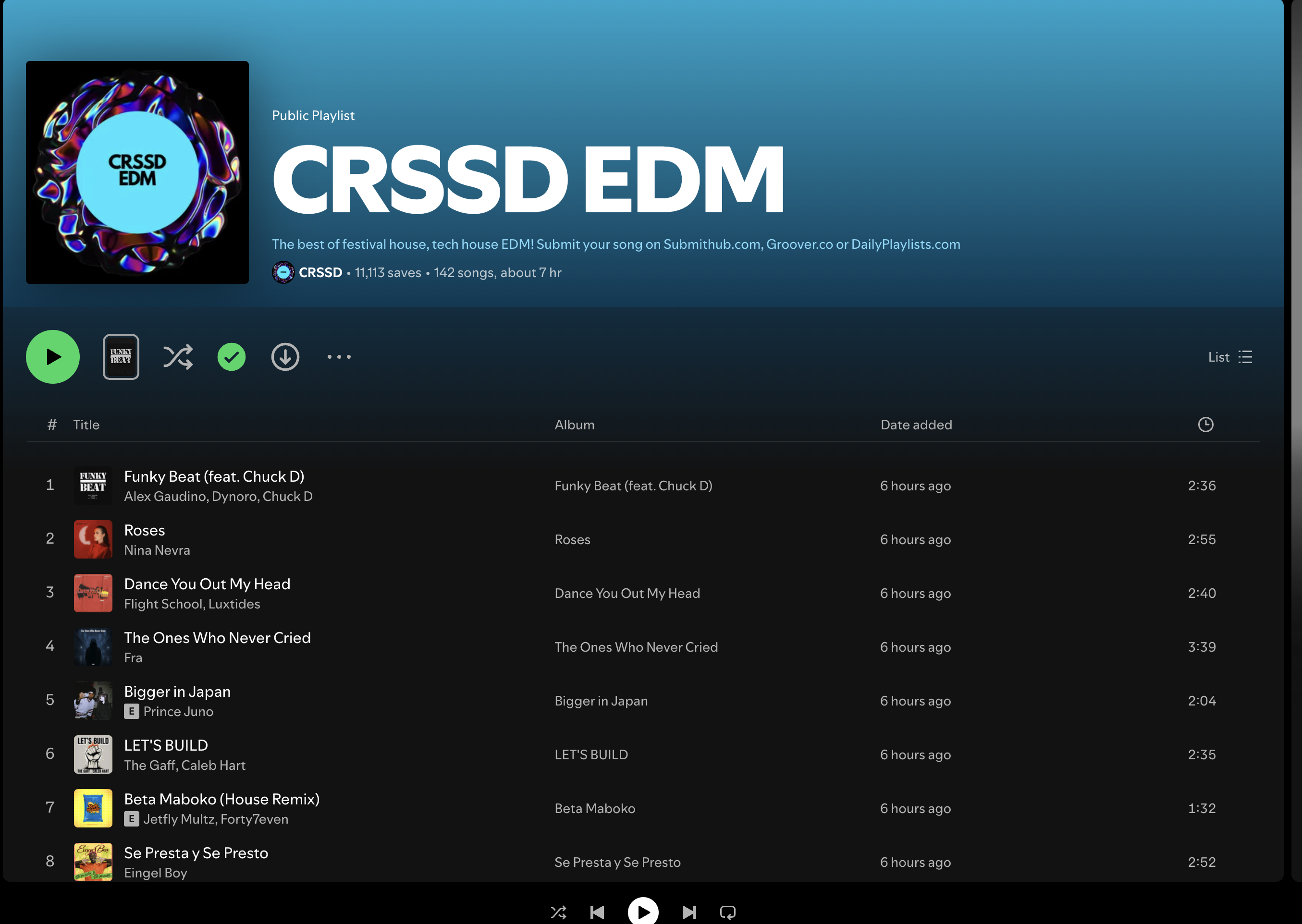Sort by the clock duration column icon
The width and height of the screenshot is (1302, 924).
[1205, 425]
